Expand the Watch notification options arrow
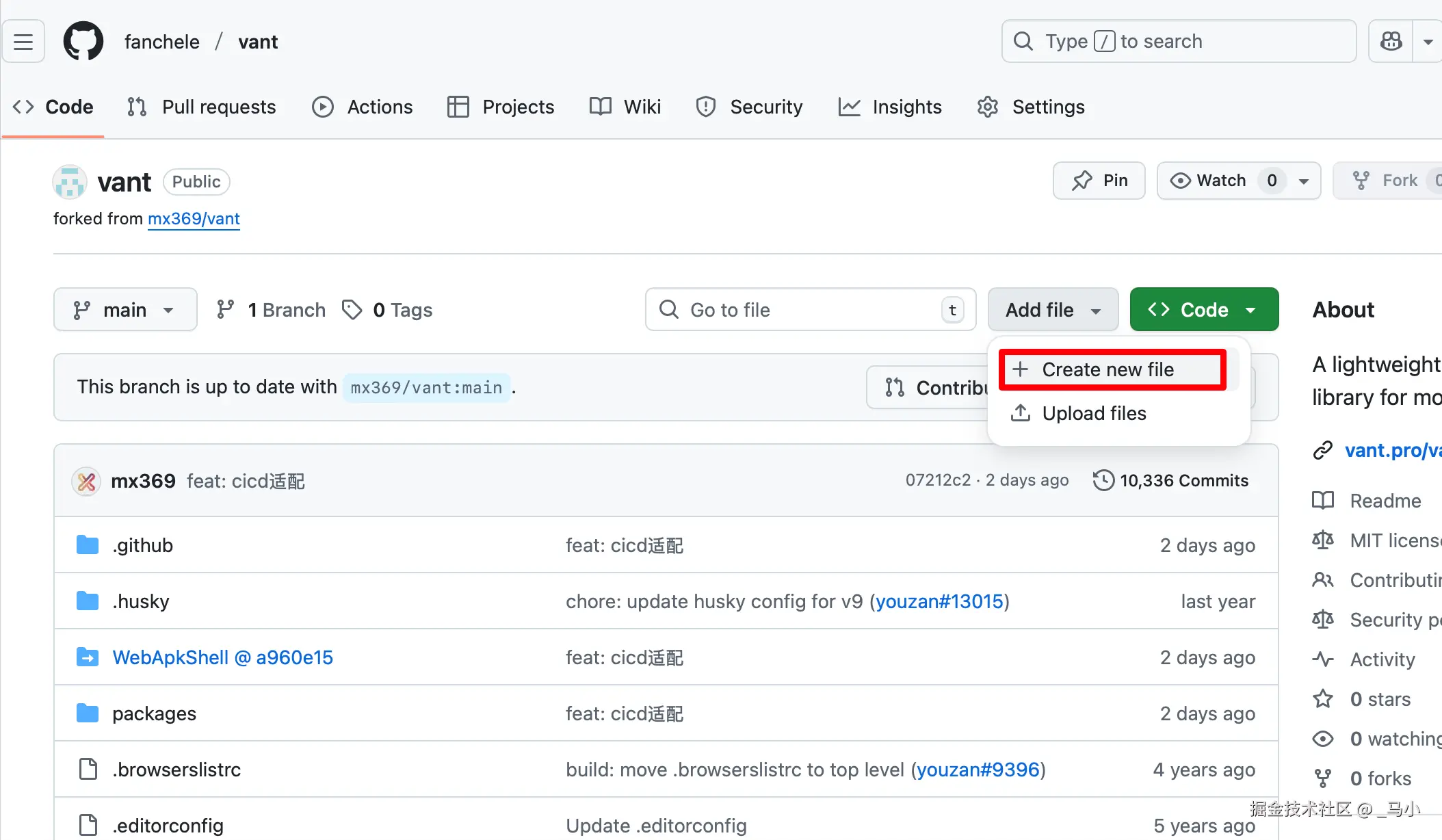Image resolution: width=1442 pixels, height=840 pixels. point(1304,181)
